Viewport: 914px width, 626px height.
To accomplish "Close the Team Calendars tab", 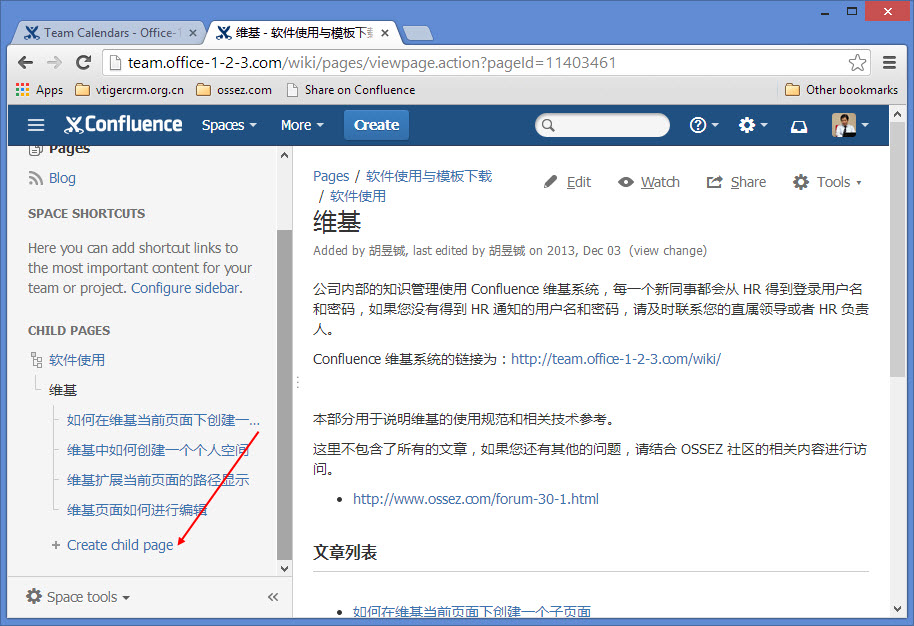I will (193, 33).
